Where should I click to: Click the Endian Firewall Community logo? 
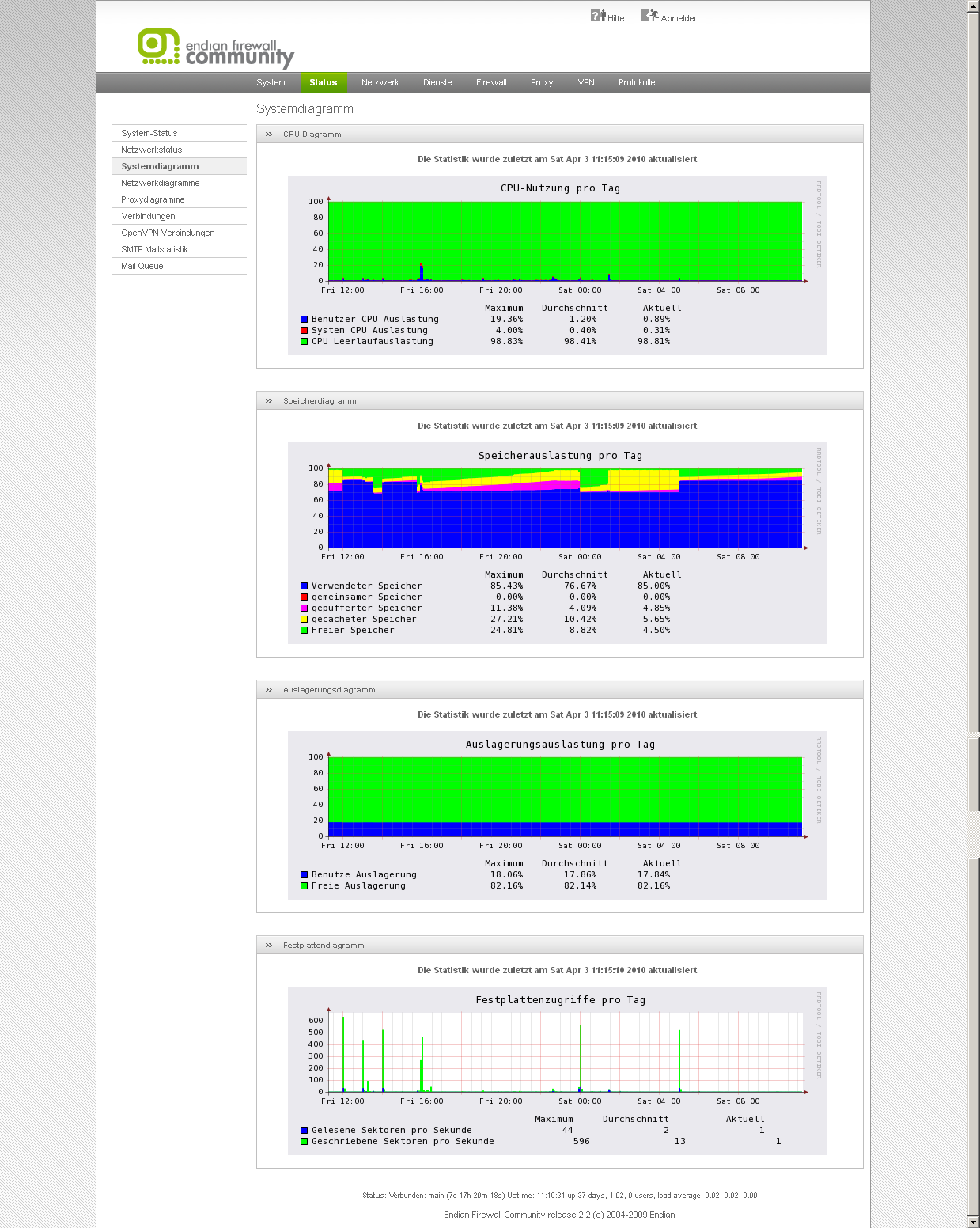(x=215, y=48)
